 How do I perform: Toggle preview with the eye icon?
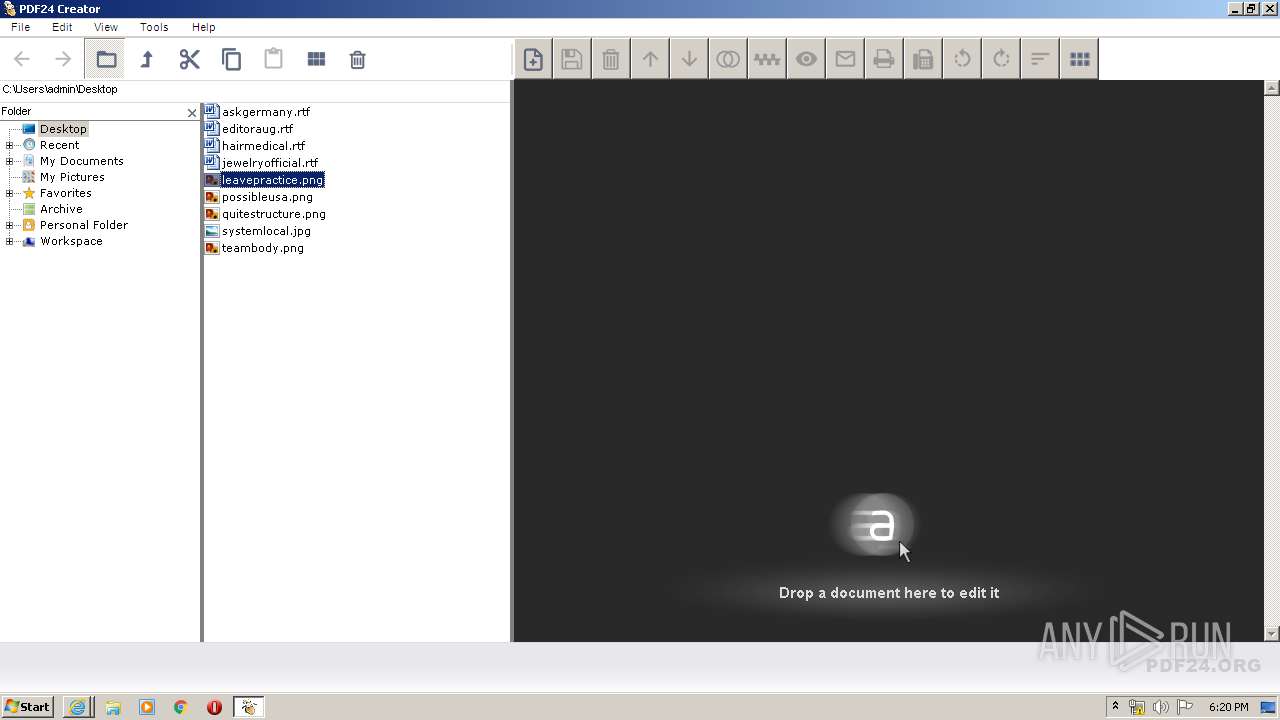(x=806, y=60)
